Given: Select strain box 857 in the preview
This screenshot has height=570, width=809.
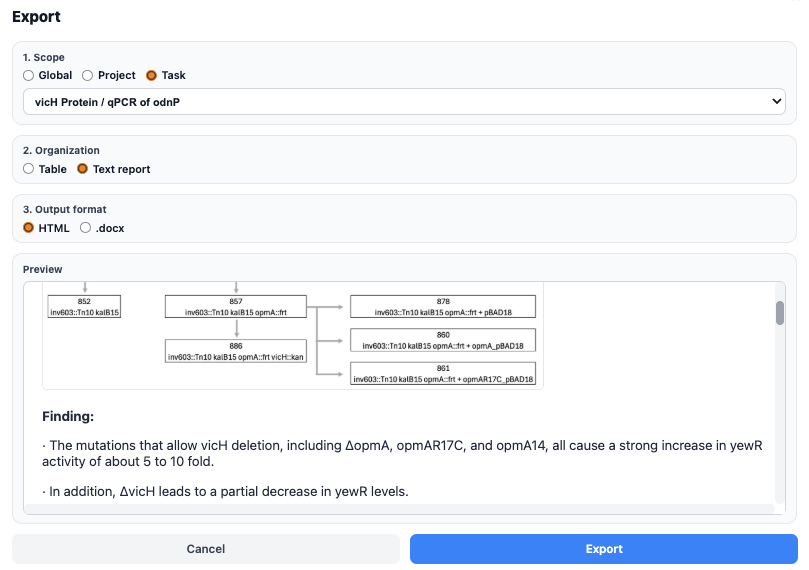Looking at the screenshot, I should [235, 306].
